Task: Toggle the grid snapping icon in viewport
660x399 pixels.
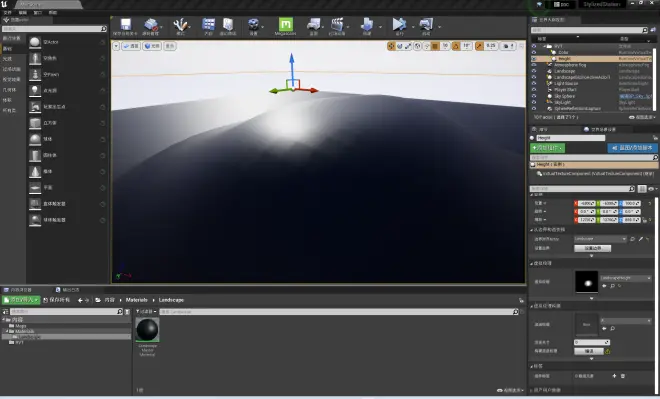Action: coord(436,46)
